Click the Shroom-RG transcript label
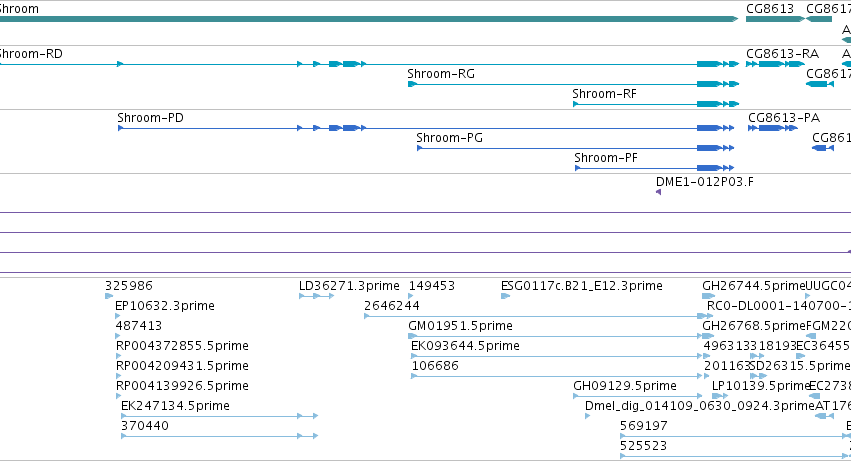Viewport: 851px width, 461px height. (441, 74)
